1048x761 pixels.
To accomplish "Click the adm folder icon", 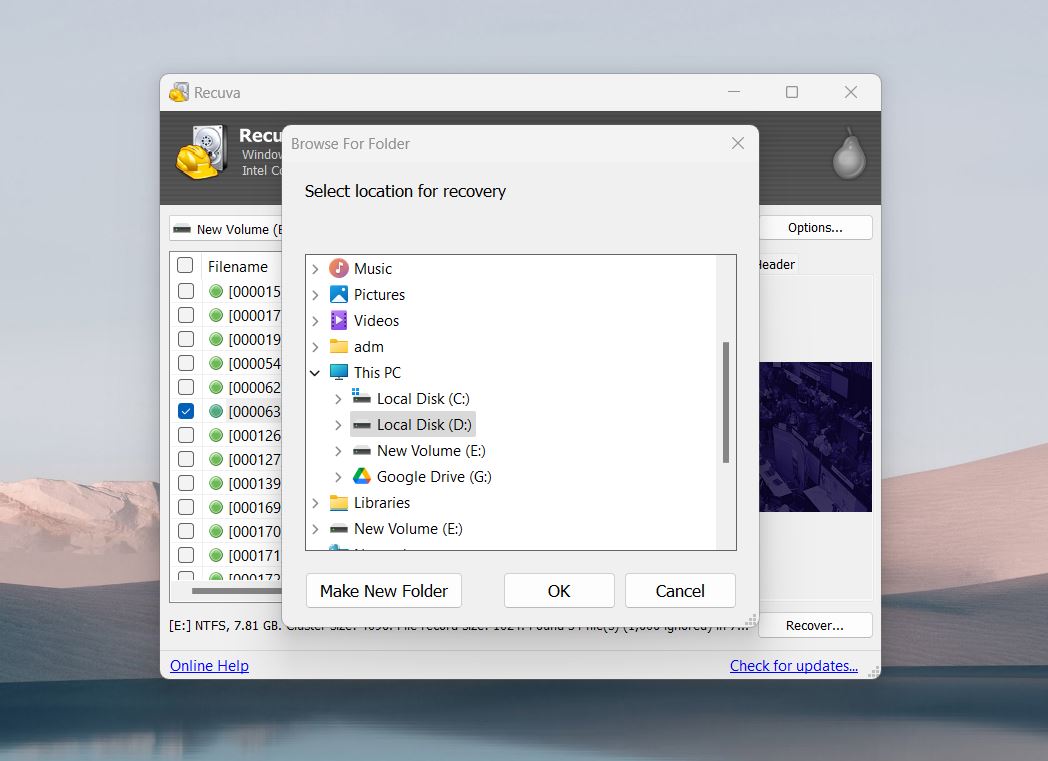I will [x=339, y=347].
